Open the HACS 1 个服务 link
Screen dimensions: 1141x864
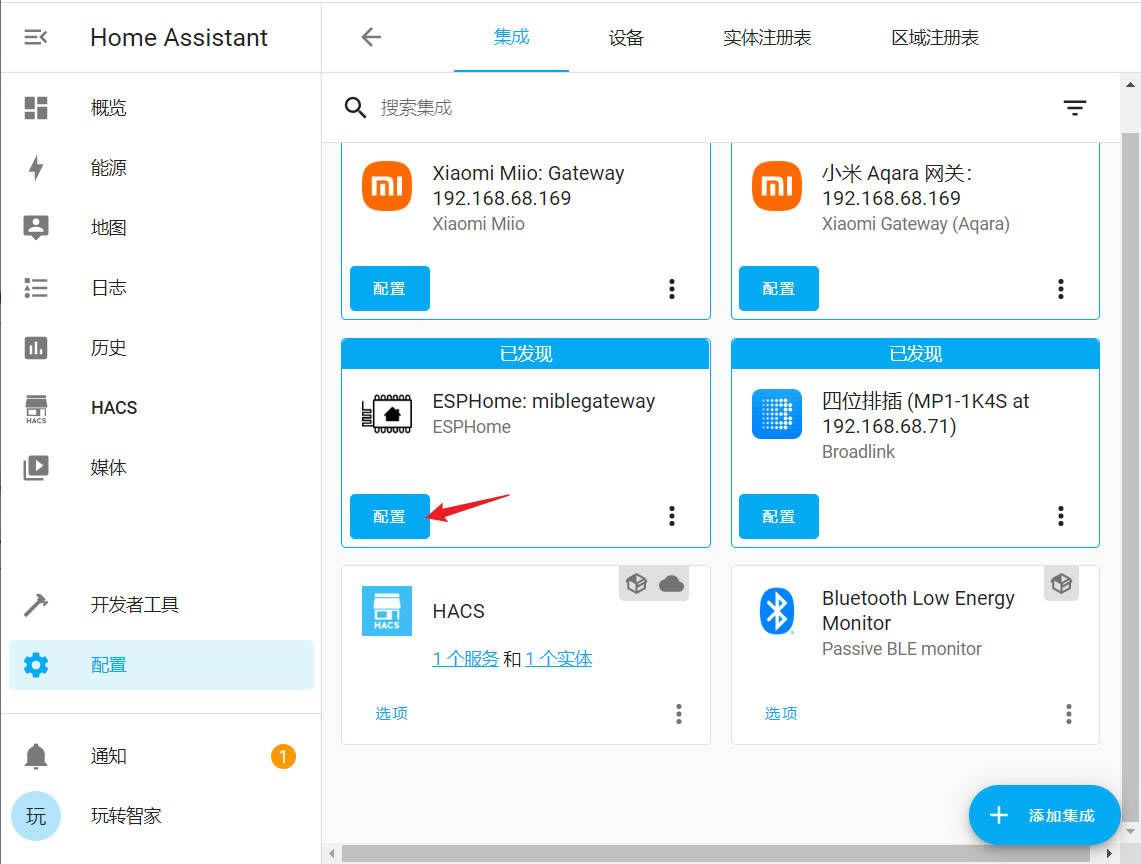466,659
